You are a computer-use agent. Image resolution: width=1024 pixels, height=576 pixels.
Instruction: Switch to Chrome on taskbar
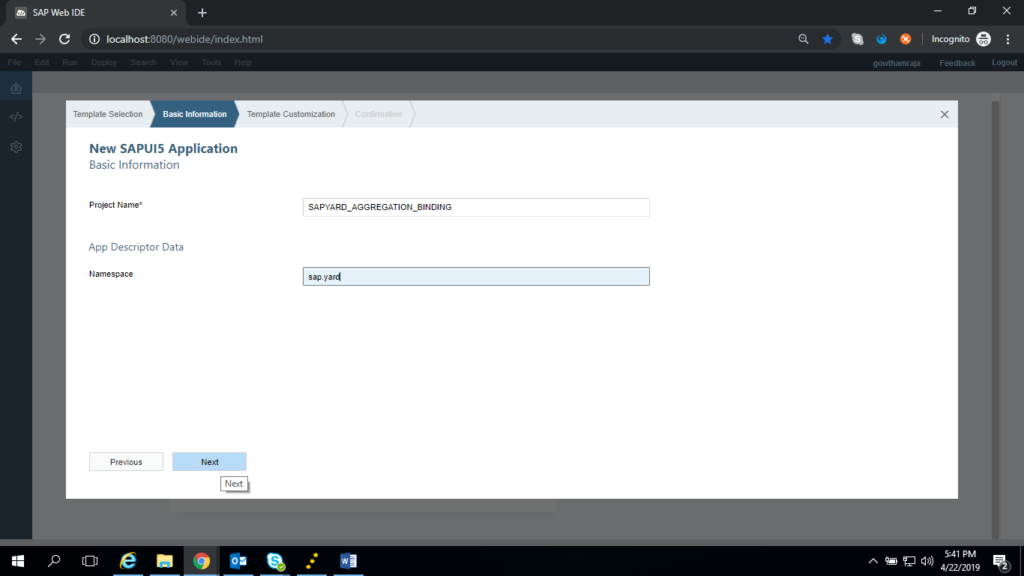pyautogui.click(x=201, y=561)
